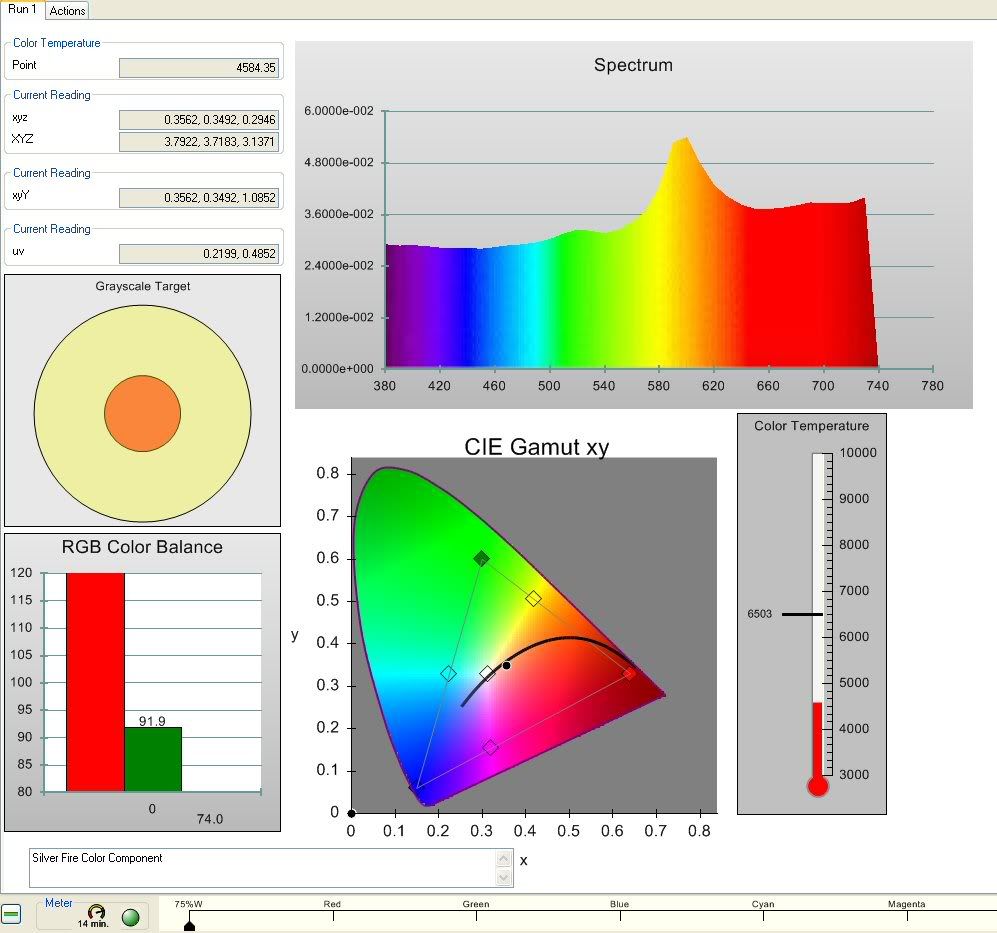This screenshot has width=997, height=933.
Task: Click the cyan secondary diamond on CIE gamut
Action: tap(448, 674)
